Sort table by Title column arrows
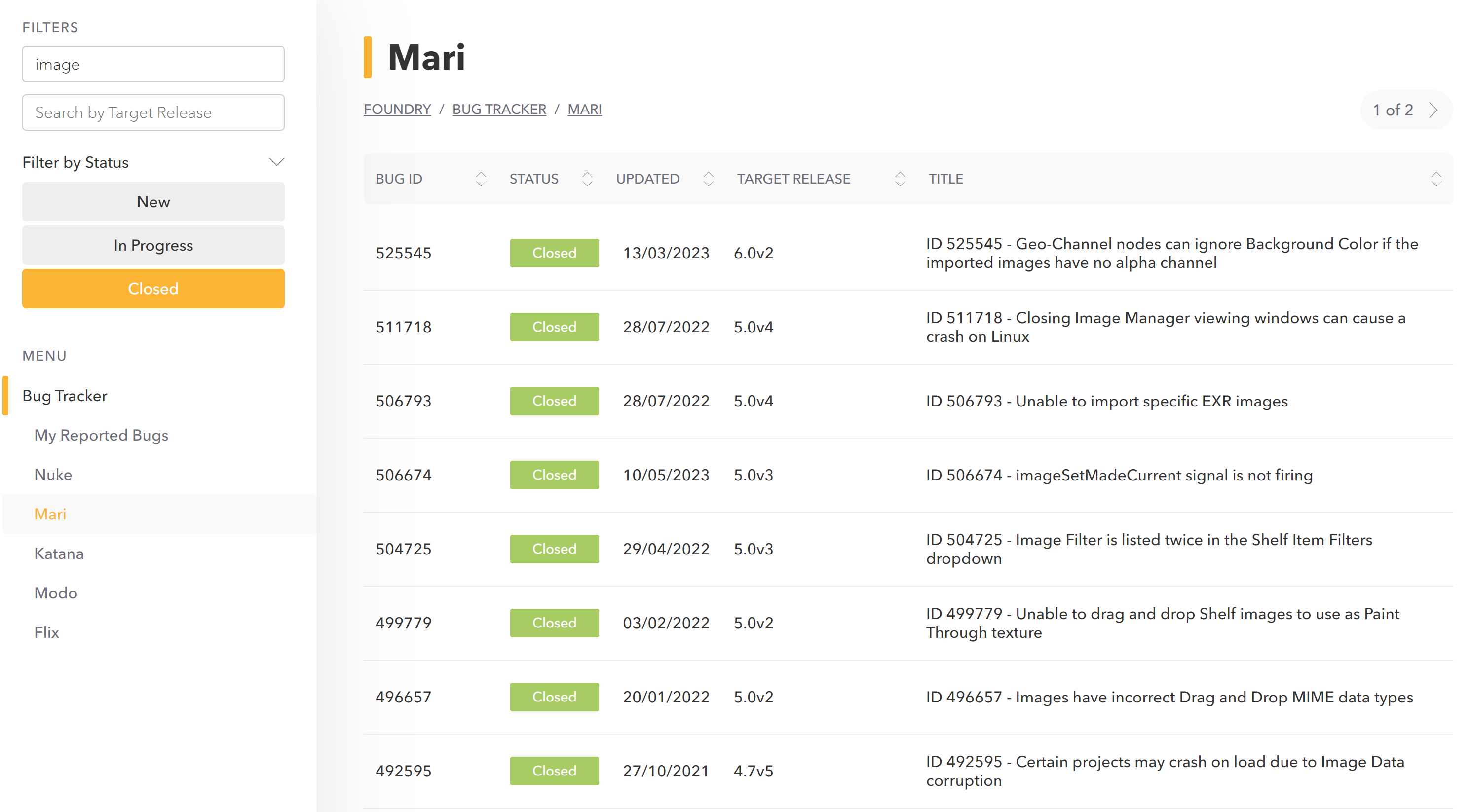 point(1436,179)
